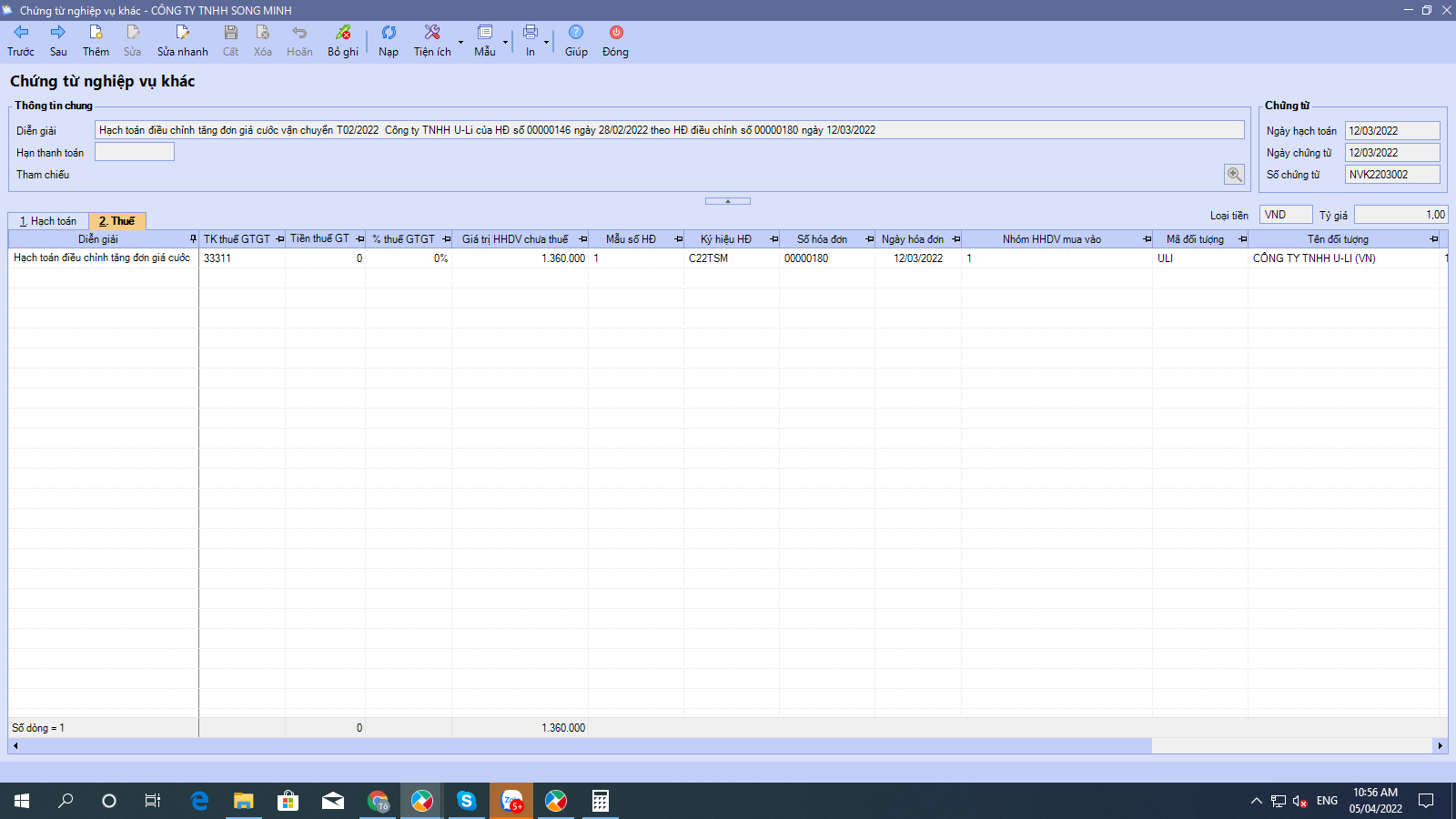Open Mẫu template button

click(485, 41)
